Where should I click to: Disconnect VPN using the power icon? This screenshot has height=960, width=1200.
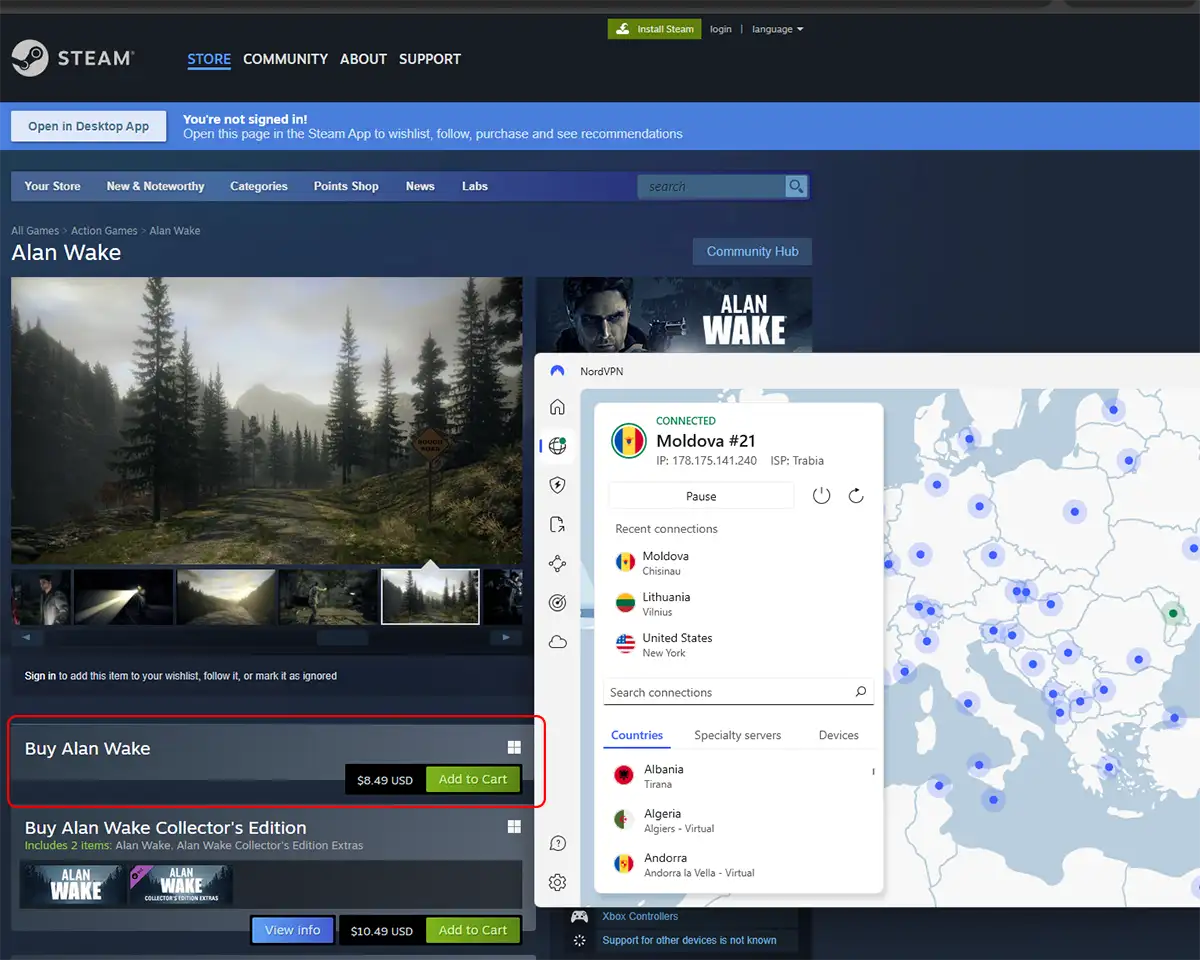(821, 494)
